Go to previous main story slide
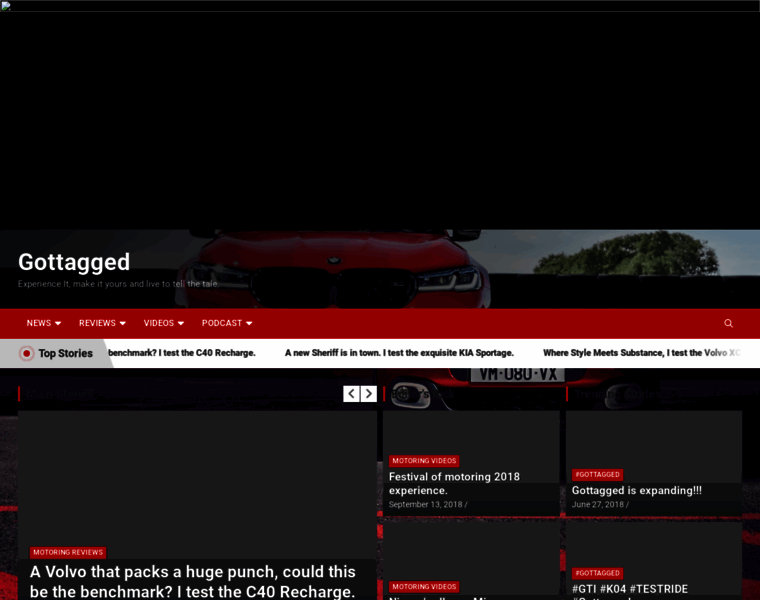This screenshot has width=760, height=600. coord(351,394)
